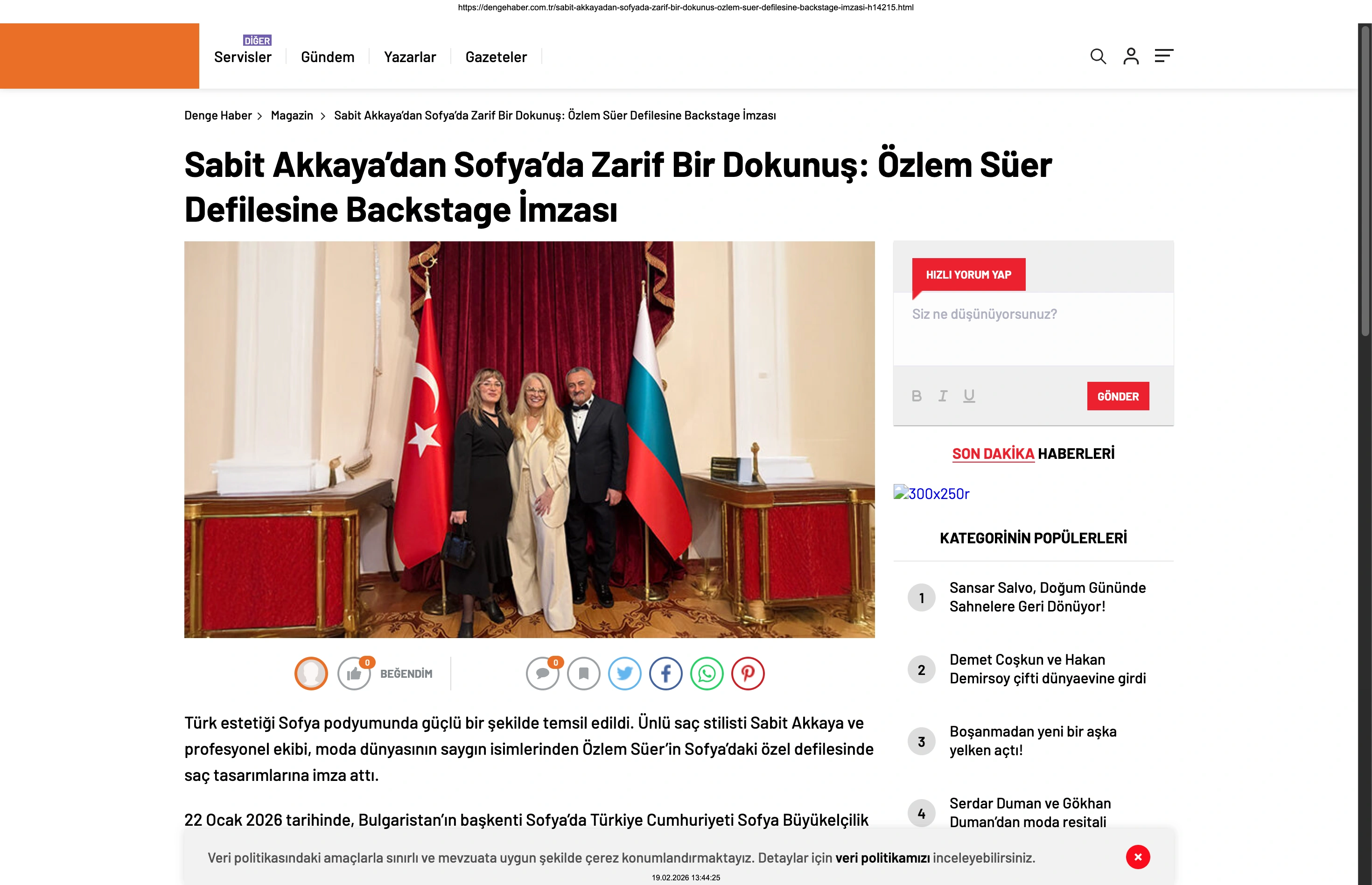This screenshot has width=1372, height=885.
Task: Open the comments bubble icon
Action: click(542, 674)
